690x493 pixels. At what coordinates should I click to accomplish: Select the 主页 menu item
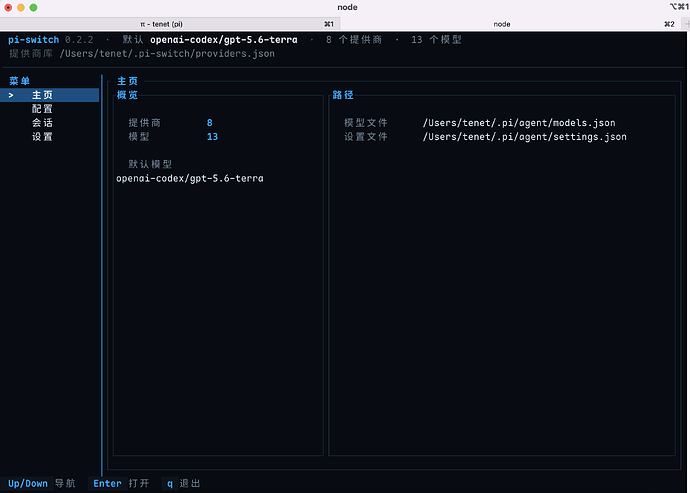coord(49,95)
